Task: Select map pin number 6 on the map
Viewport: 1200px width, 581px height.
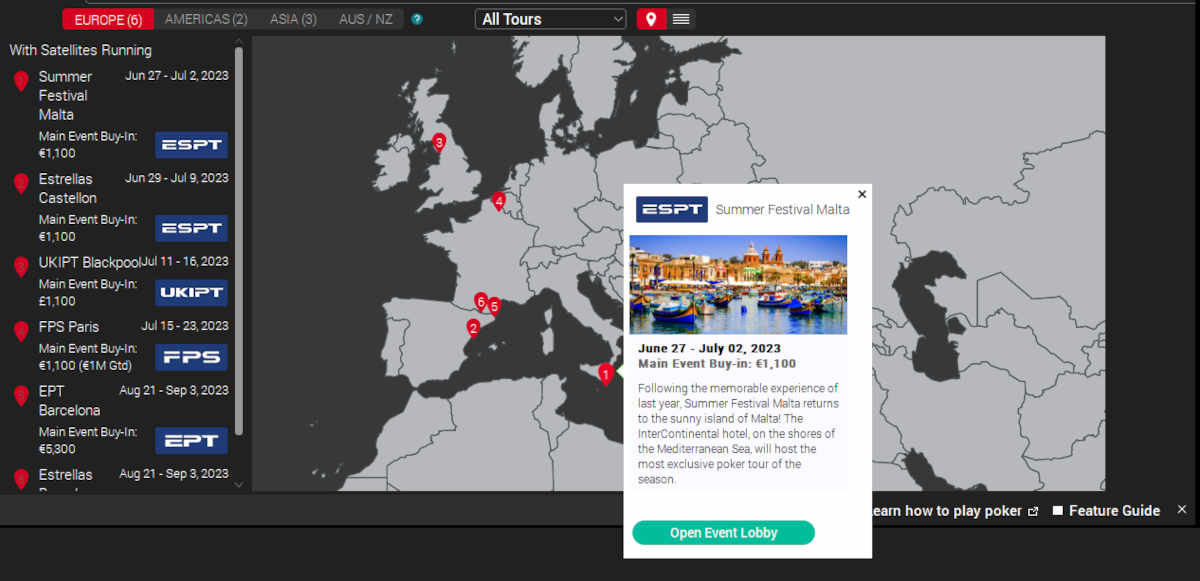Action: pyautogui.click(x=481, y=300)
